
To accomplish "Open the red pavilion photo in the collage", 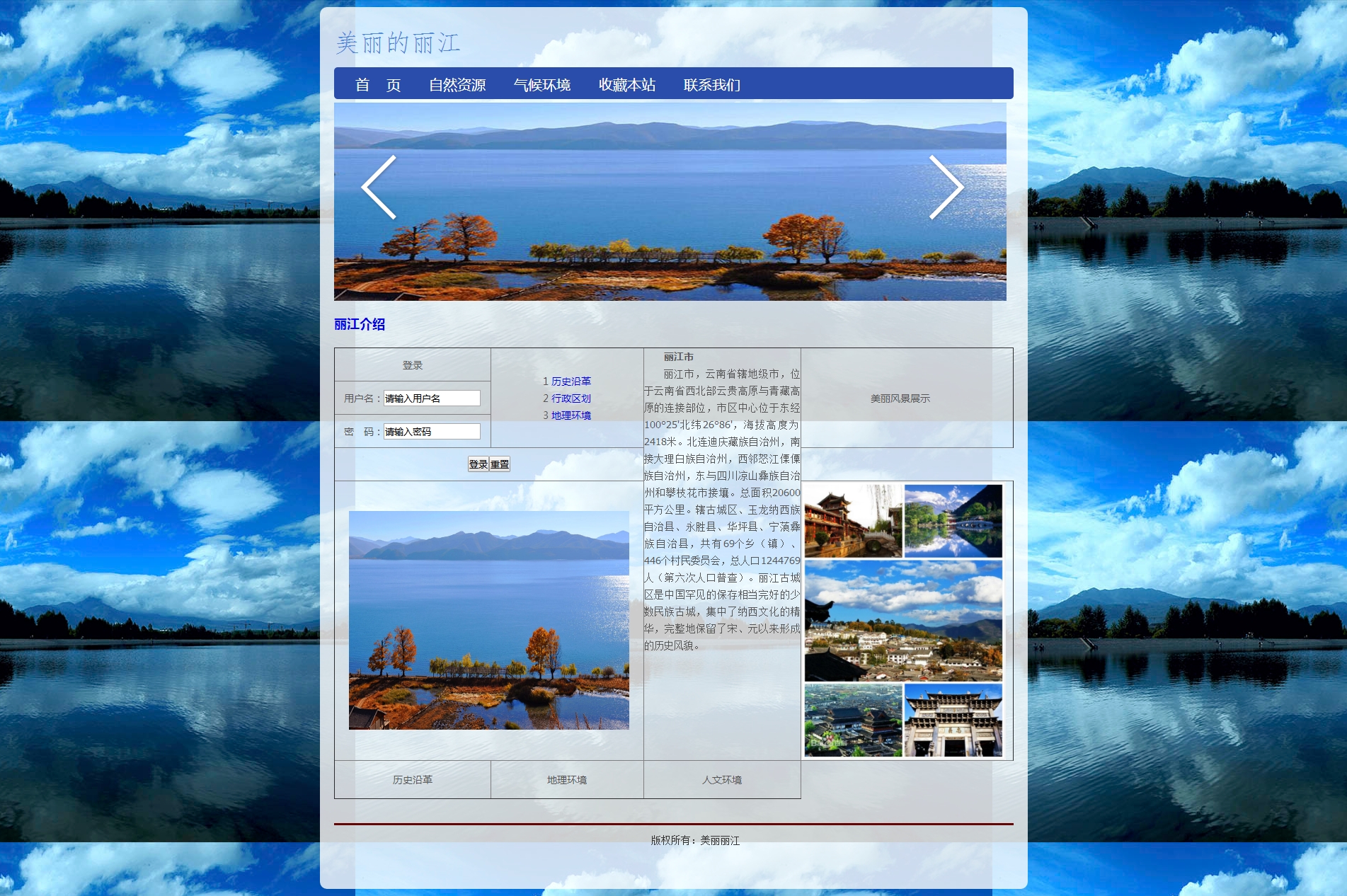I will [x=853, y=521].
